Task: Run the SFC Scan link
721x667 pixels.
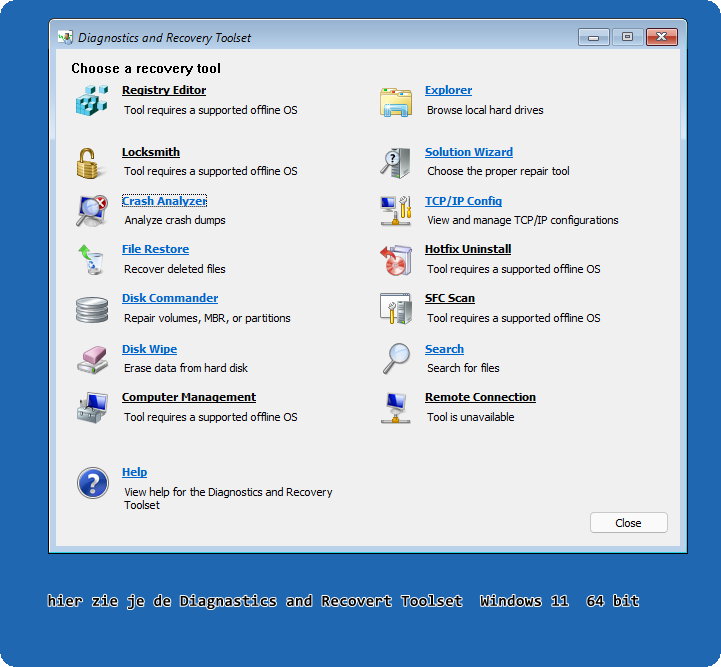Action: click(450, 298)
